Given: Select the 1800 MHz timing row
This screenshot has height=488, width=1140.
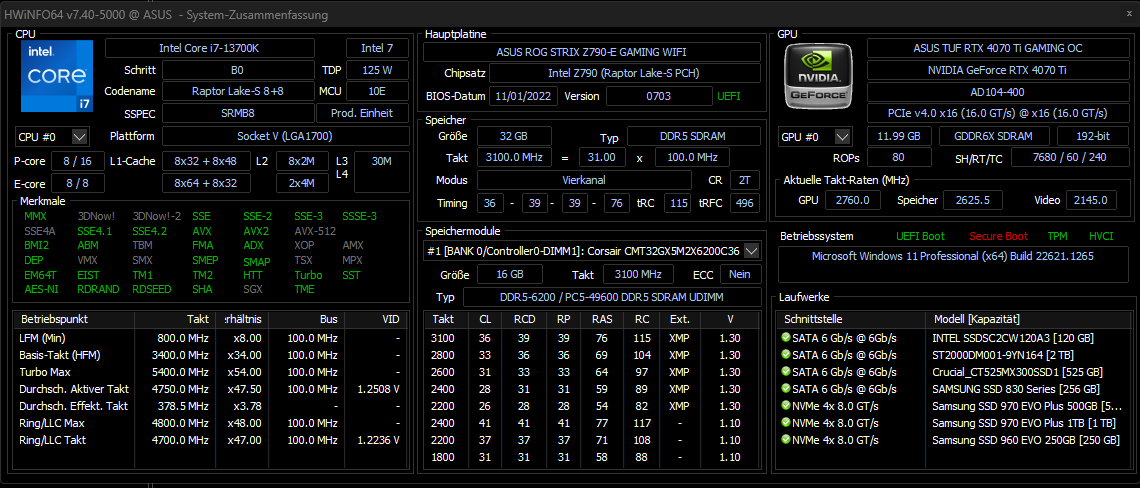Looking at the screenshot, I should pyautogui.click(x=592, y=457).
